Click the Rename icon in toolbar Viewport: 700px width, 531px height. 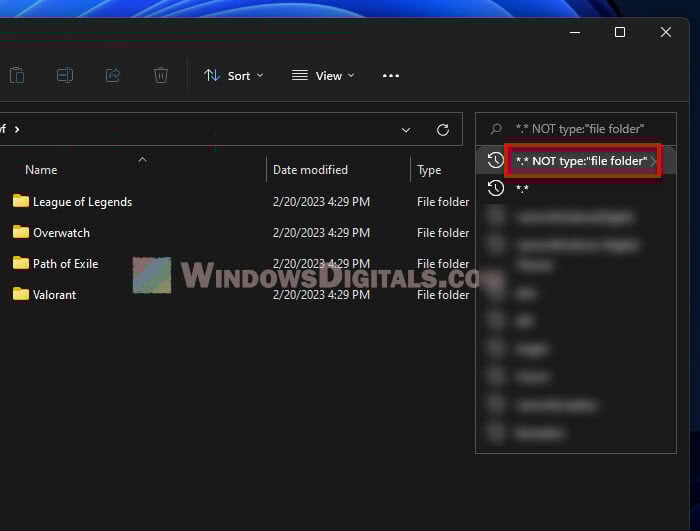[x=65, y=75]
